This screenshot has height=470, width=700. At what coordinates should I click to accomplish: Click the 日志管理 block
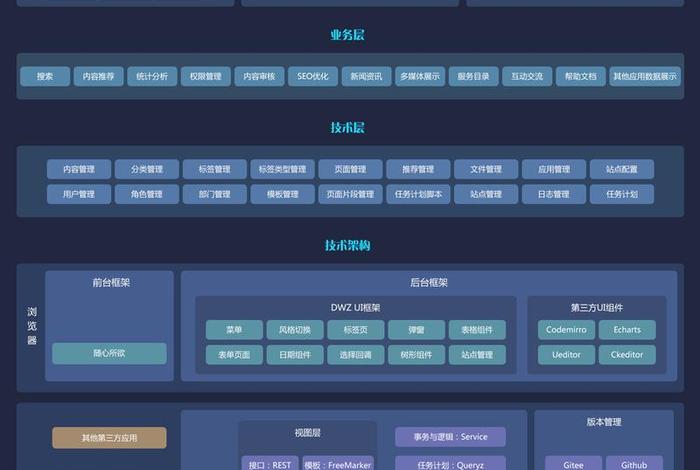tap(554, 194)
